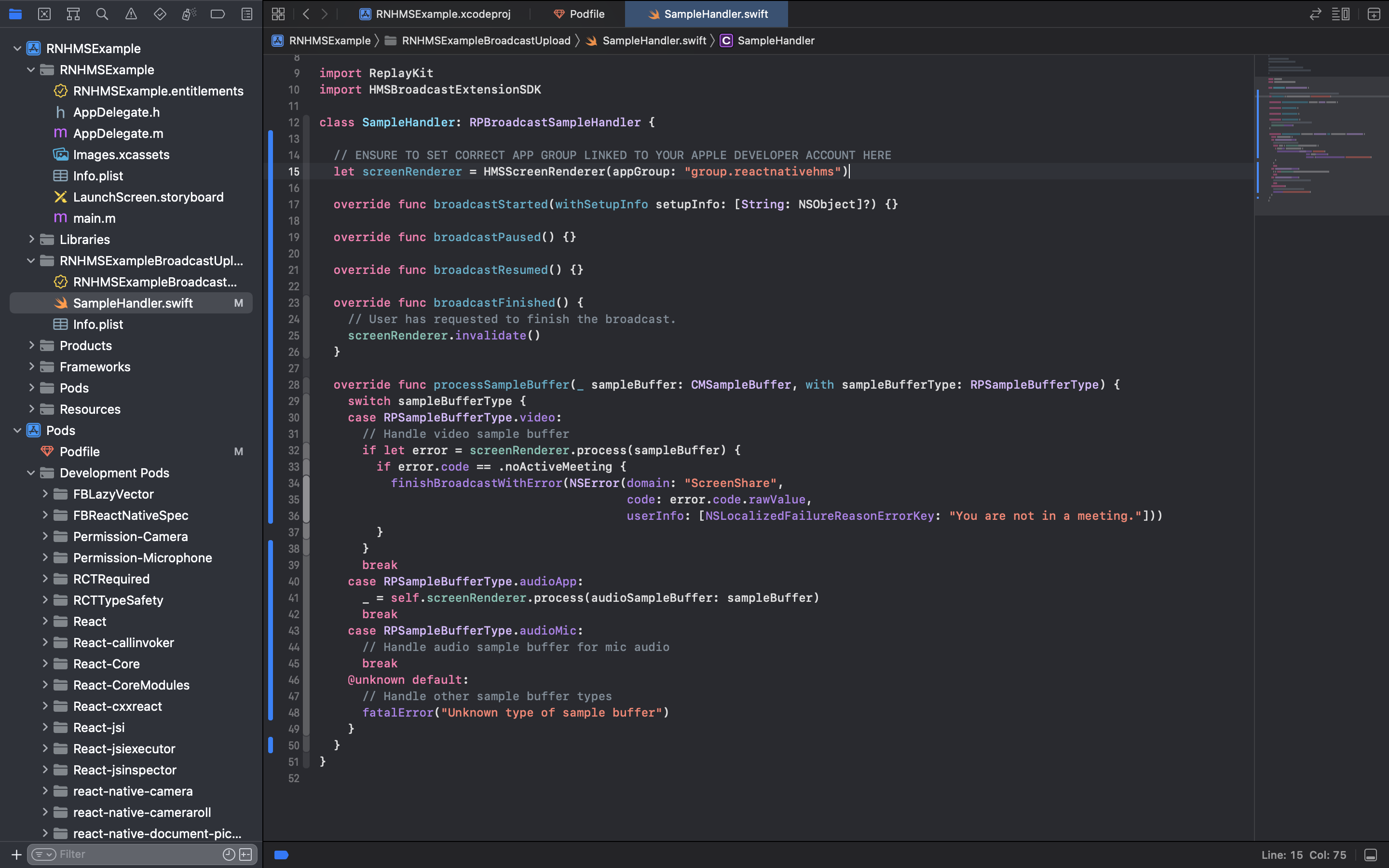
Task: Open AppDelegate.m in the navigator
Action: click(x=118, y=134)
